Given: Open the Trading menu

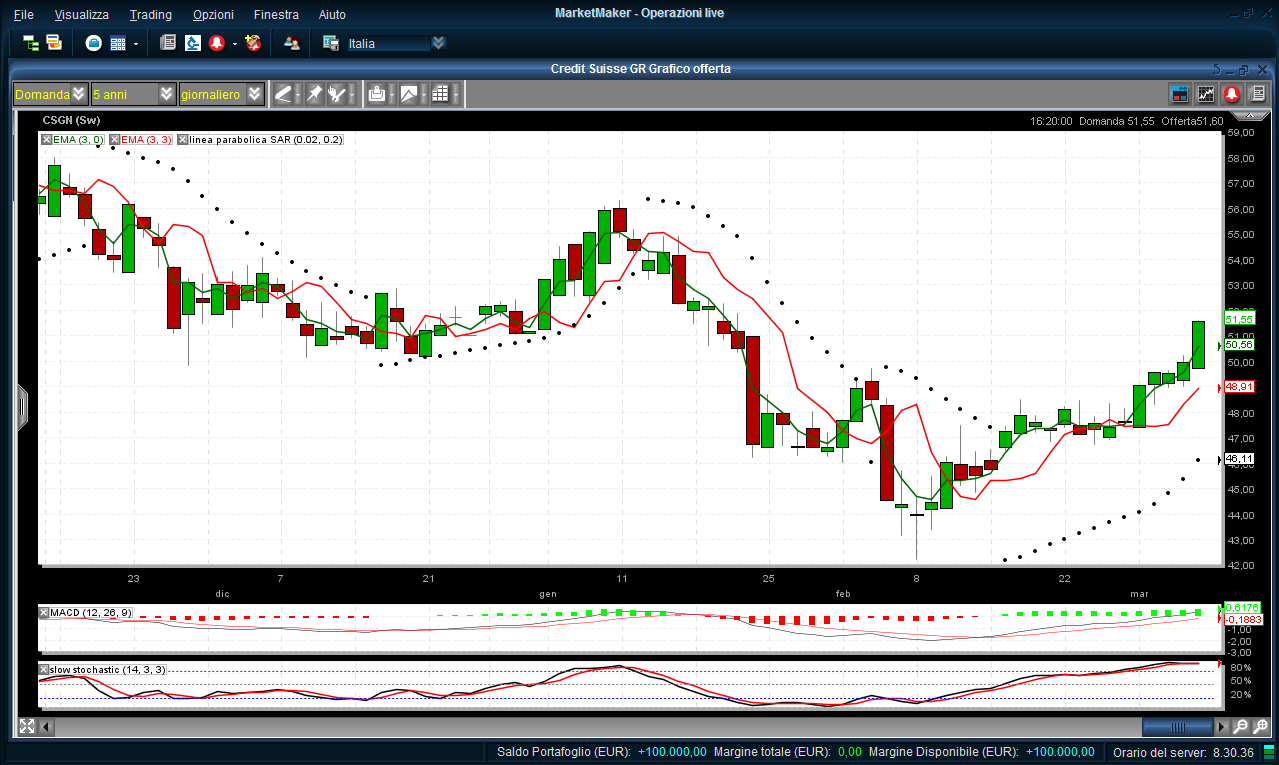Looking at the screenshot, I should (151, 14).
